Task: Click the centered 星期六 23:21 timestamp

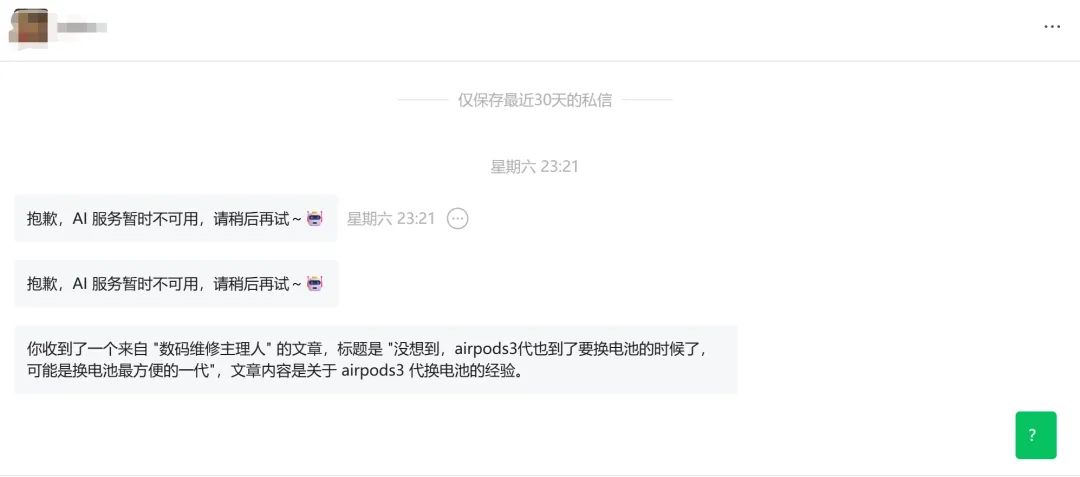Action: 534,167
